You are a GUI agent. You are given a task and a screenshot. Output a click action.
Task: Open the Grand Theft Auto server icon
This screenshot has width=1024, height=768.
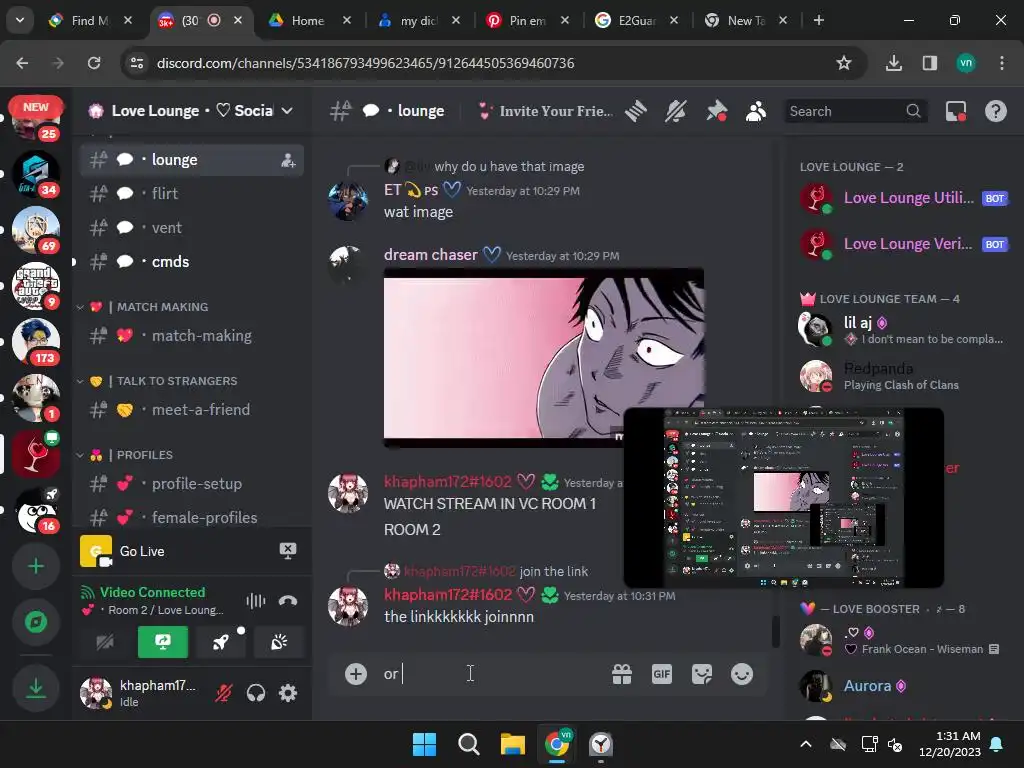tap(36, 285)
